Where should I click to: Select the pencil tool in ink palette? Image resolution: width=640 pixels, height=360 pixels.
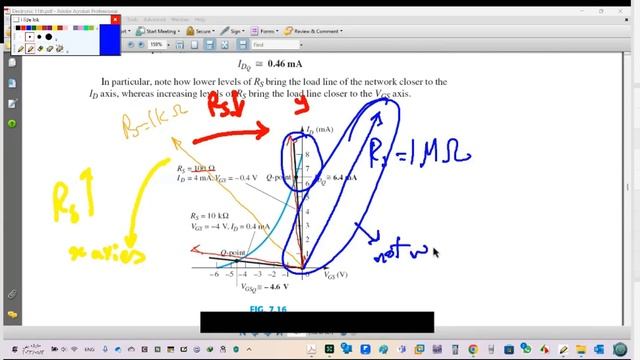(x=20, y=49)
